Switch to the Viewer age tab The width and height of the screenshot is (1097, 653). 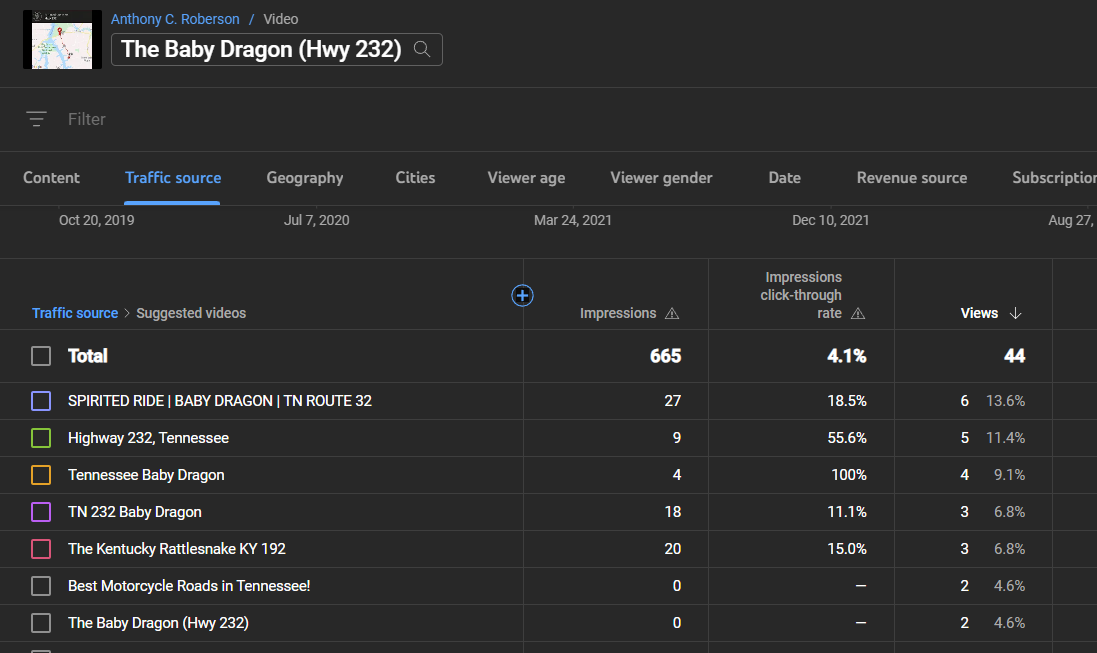[526, 178]
